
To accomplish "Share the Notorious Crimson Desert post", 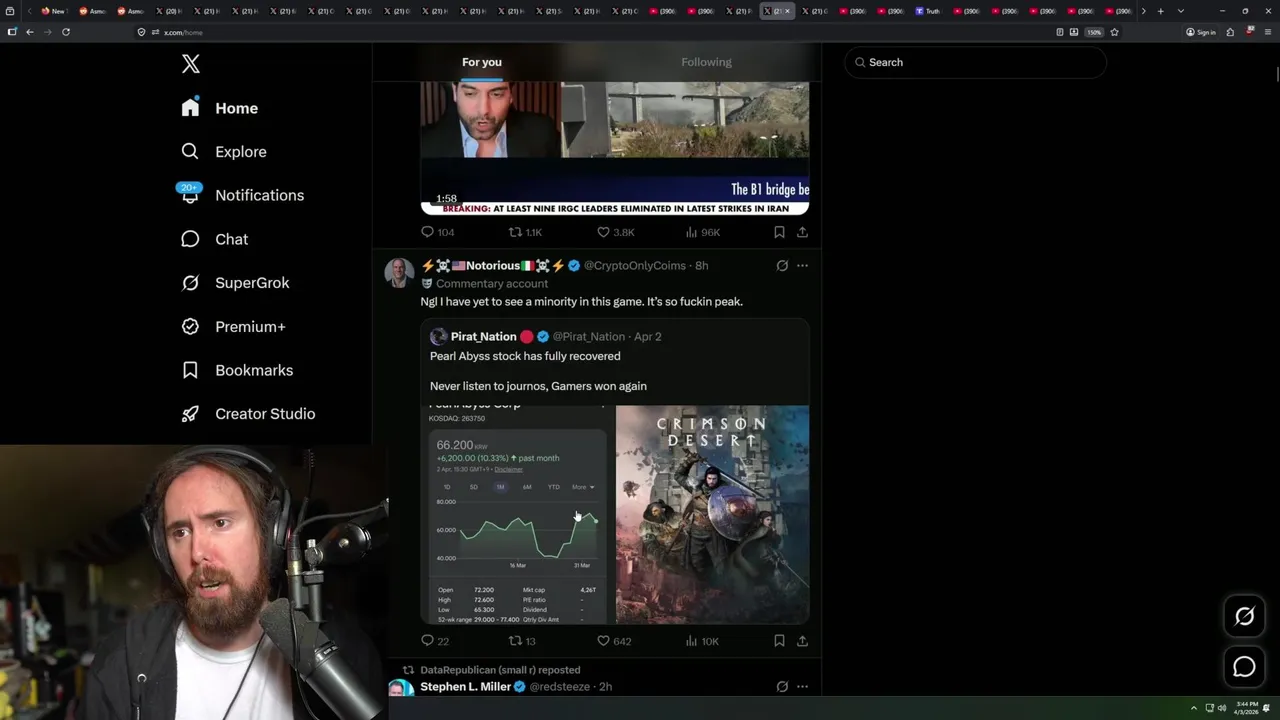I will 802,641.
